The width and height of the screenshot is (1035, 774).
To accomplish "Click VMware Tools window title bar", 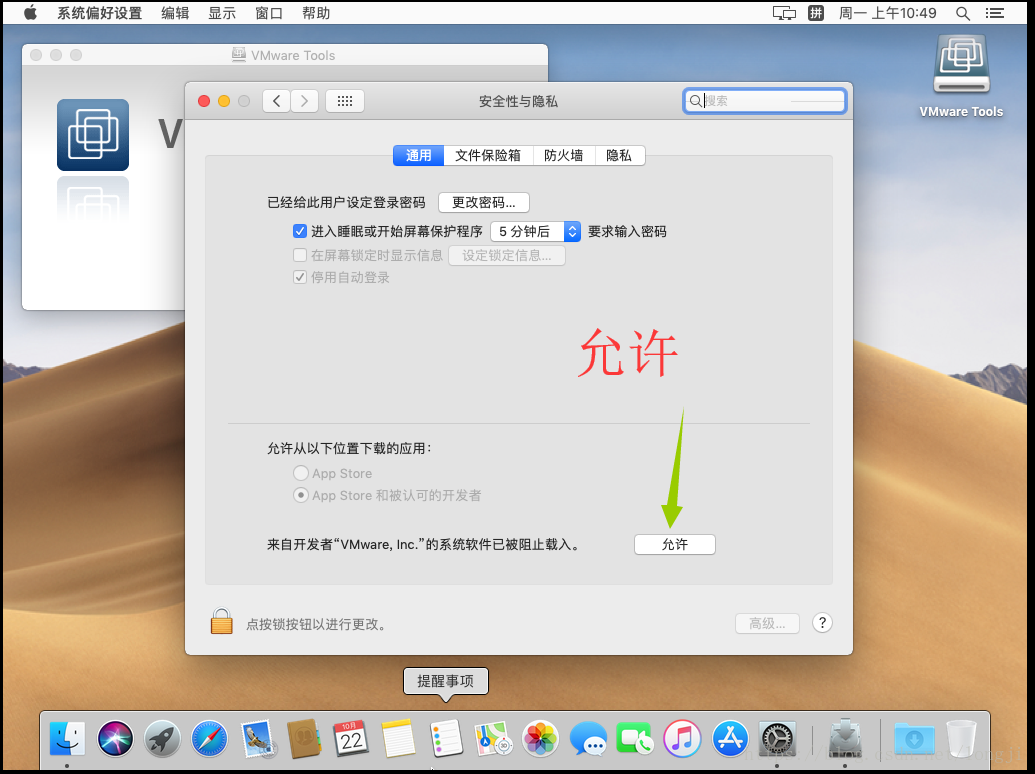I will coord(284,55).
